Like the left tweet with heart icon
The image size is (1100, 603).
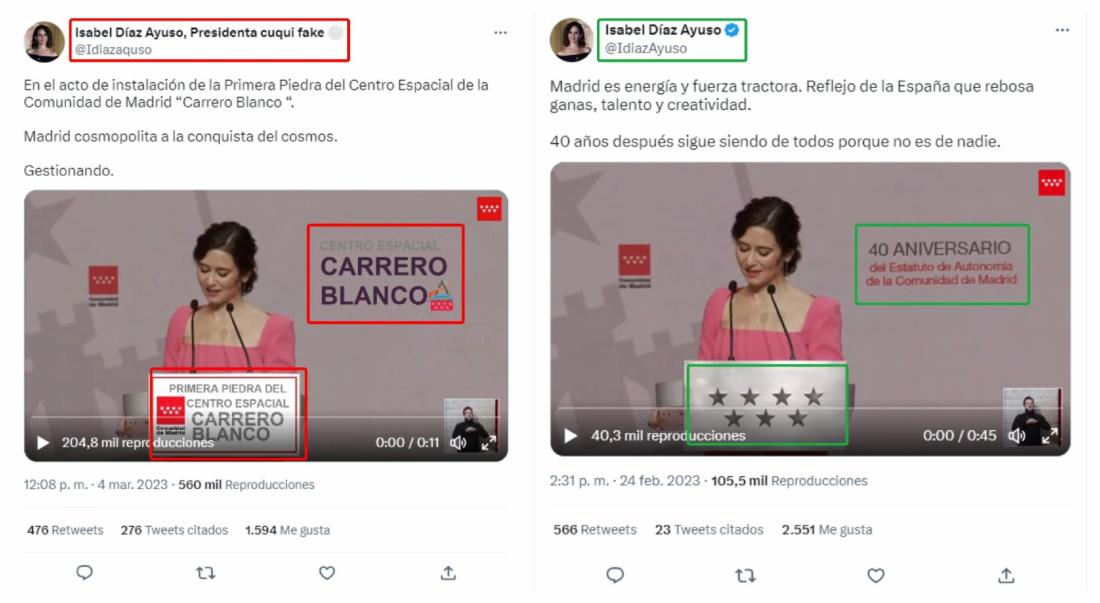pos(327,573)
